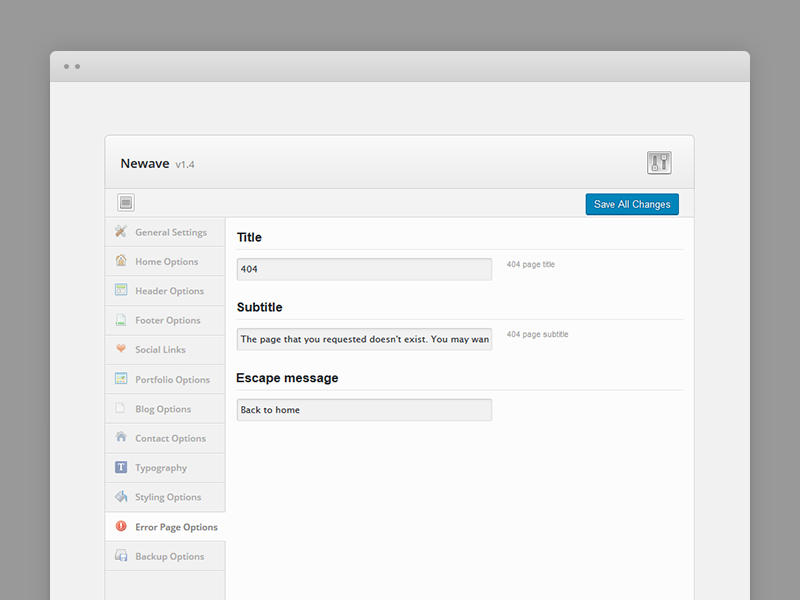Click the '404 page subtitle' description text

[537, 334]
